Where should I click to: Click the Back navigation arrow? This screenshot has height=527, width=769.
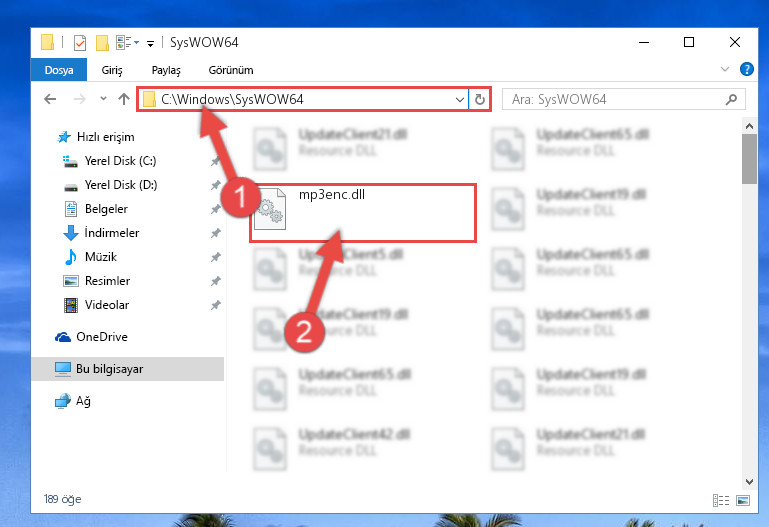pos(50,100)
